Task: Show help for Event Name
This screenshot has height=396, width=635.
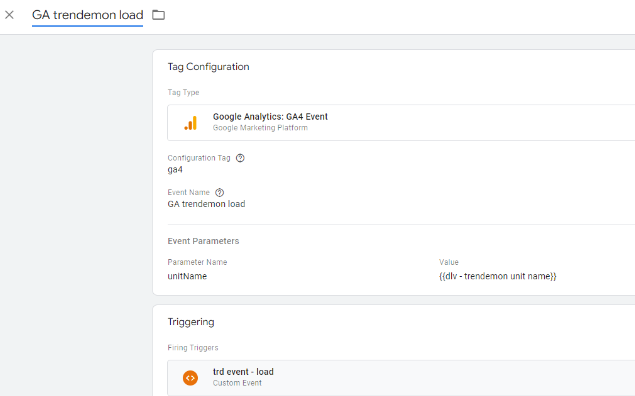Action: point(219,192)
